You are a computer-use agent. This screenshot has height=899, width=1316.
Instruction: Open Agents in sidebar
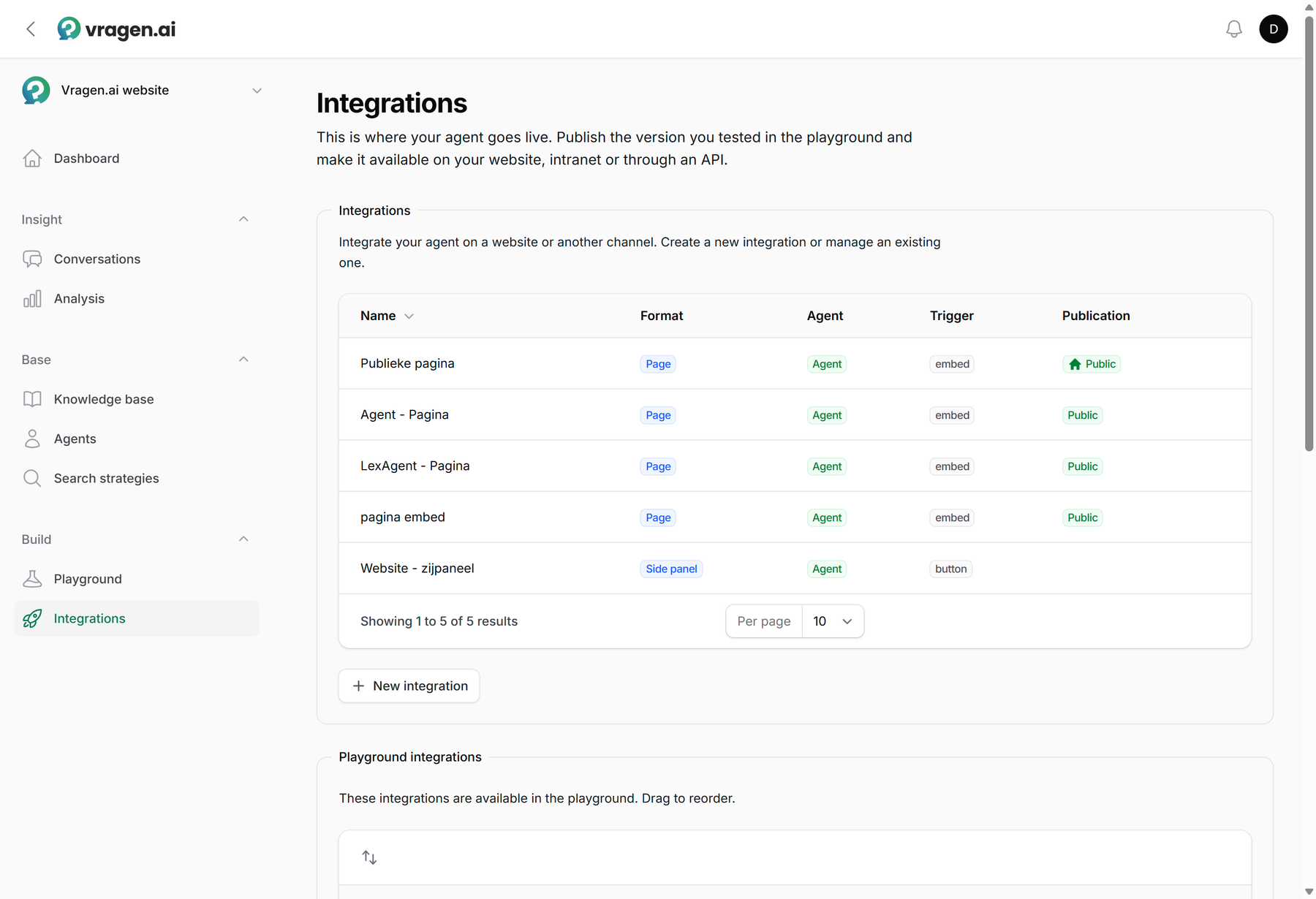click(137, 439)
